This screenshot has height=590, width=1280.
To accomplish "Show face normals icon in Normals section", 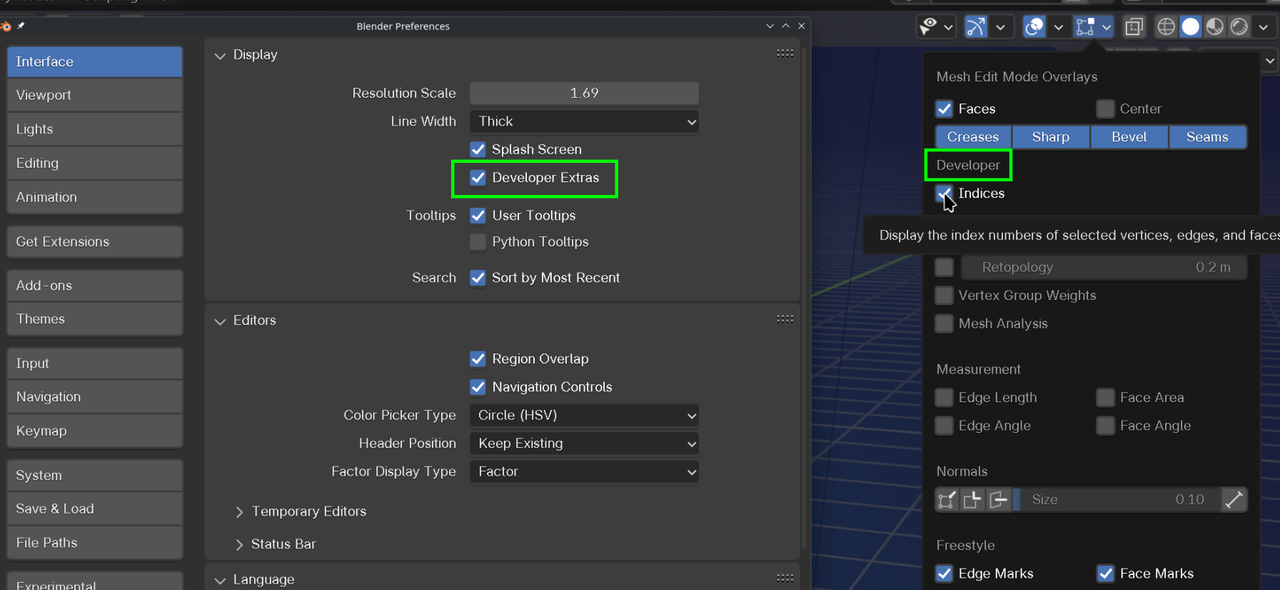I will pyautogui.click(x=998, y=499).
